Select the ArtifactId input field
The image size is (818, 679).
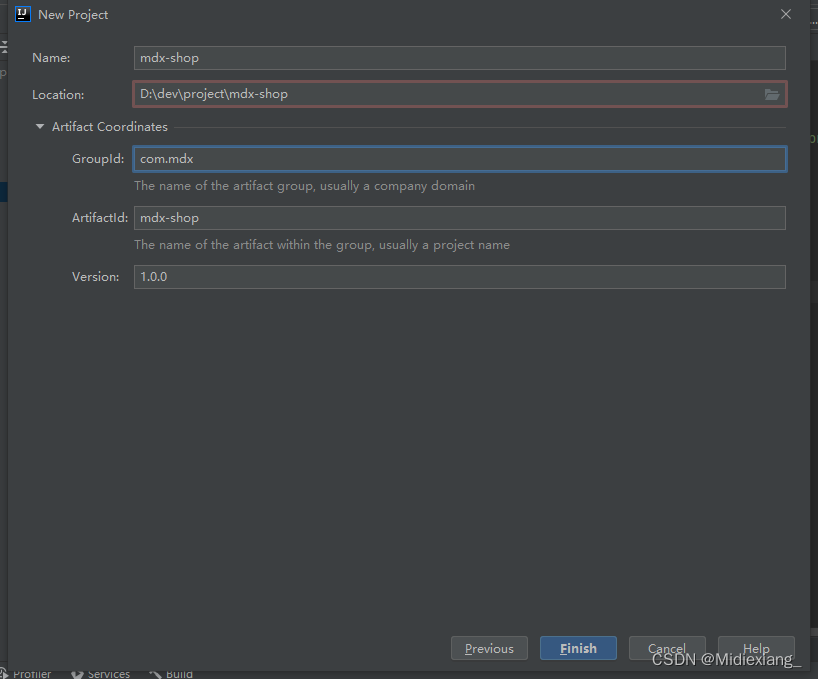pos(459,218)
